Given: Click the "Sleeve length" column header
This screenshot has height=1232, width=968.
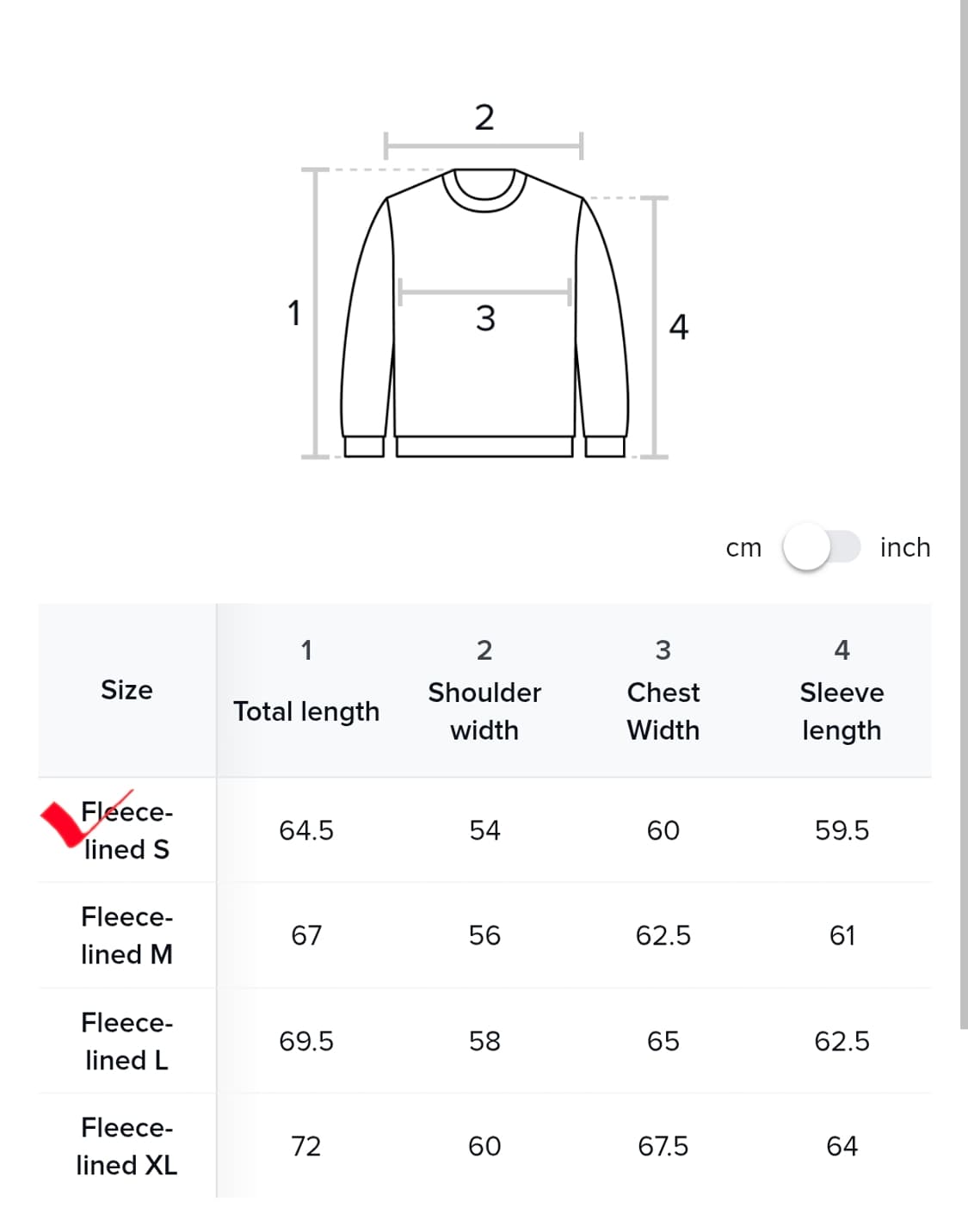Looking at the screenshot, I should [842, 711].
